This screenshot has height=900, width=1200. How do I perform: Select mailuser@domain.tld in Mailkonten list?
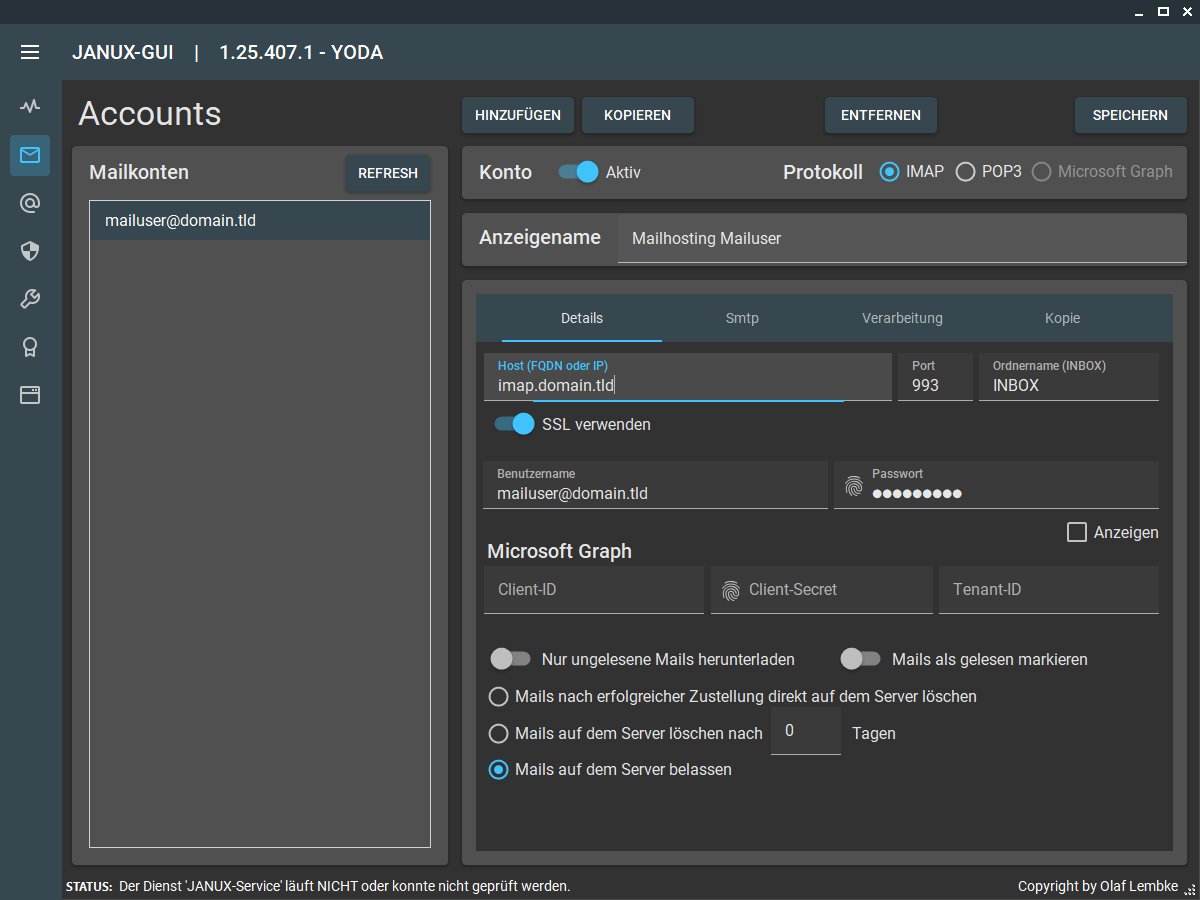pos(260,220)
